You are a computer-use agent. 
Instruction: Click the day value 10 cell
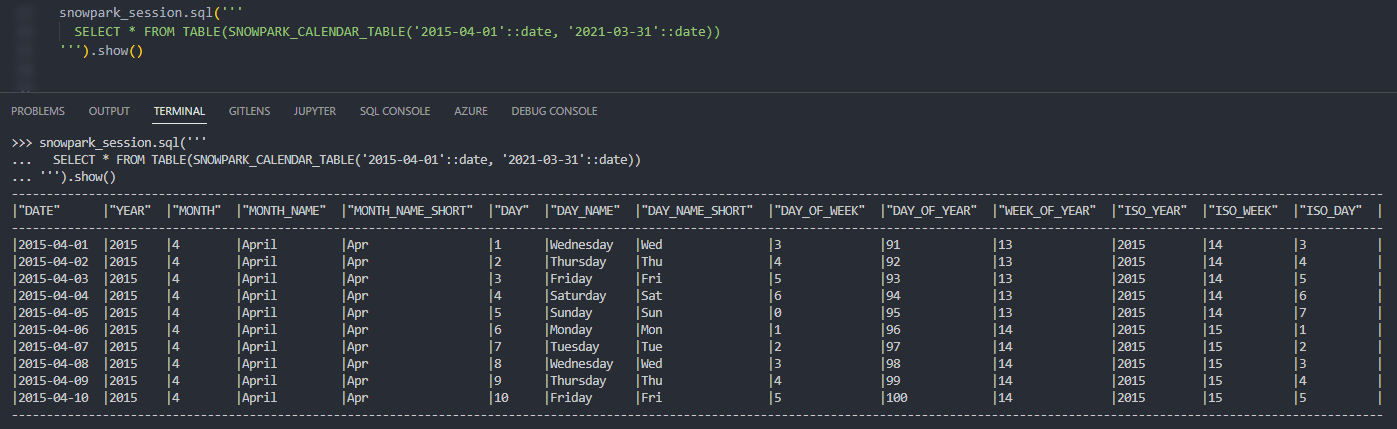click(499, 397)
